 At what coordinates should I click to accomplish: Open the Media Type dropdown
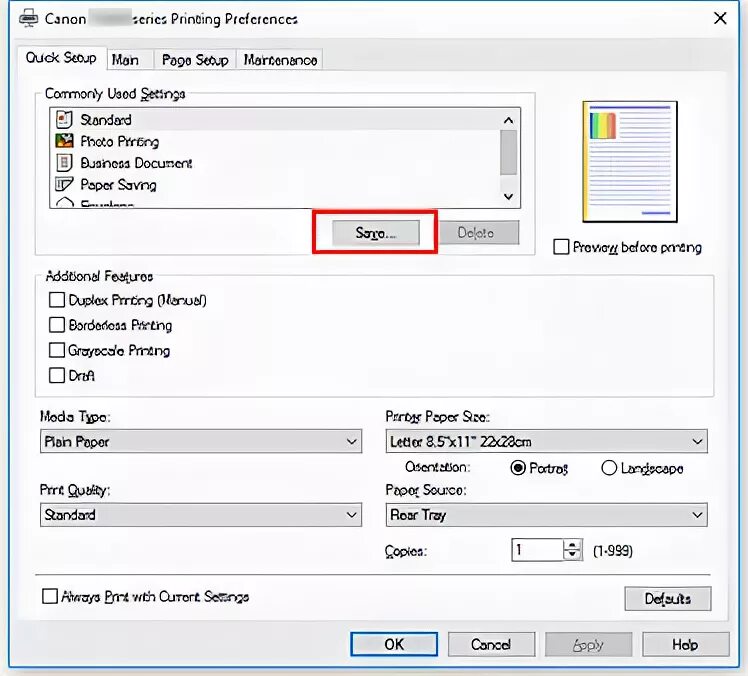(x=201, y=441)
